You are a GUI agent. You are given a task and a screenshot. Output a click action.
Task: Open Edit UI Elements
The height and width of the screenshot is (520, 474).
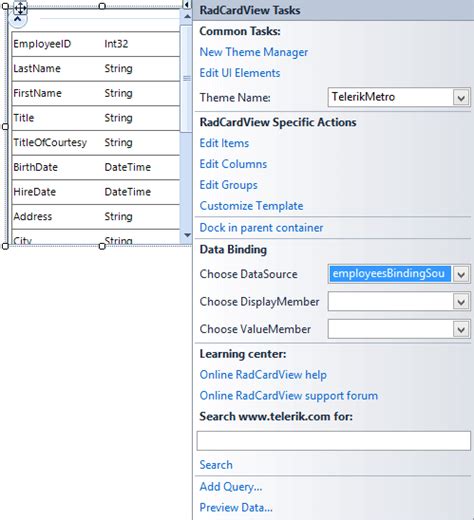click(x=240, y=73)
